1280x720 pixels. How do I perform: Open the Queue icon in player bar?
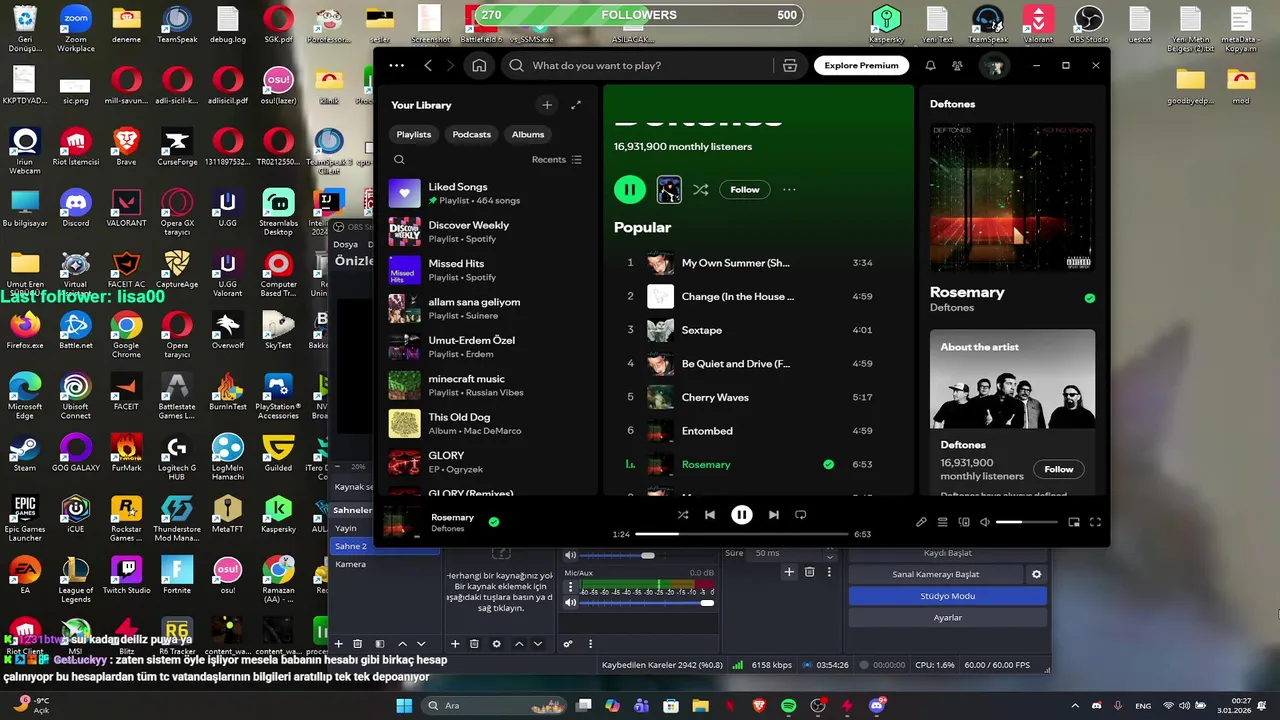tap(942, 522)
